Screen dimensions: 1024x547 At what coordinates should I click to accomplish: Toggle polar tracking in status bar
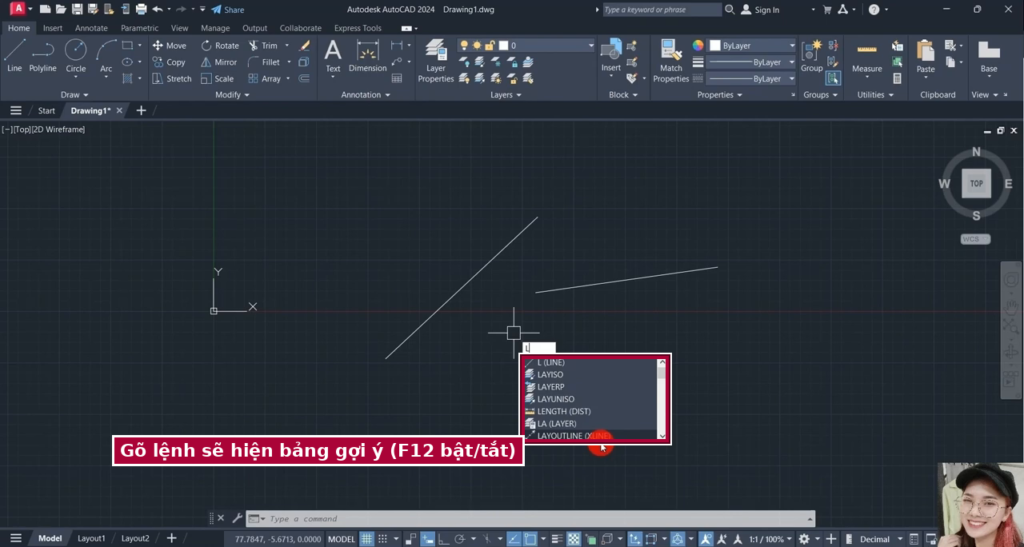(x=460, y=539)
